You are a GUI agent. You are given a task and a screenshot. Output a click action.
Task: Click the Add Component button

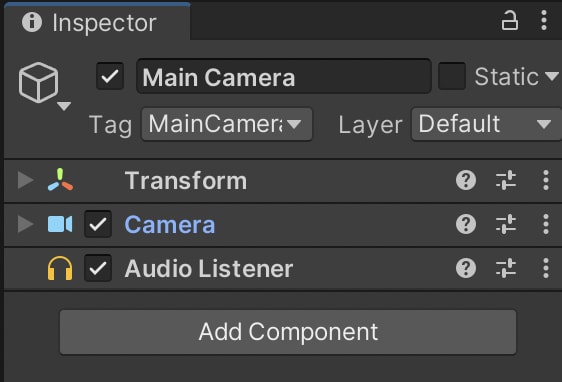tap(288, 332)
